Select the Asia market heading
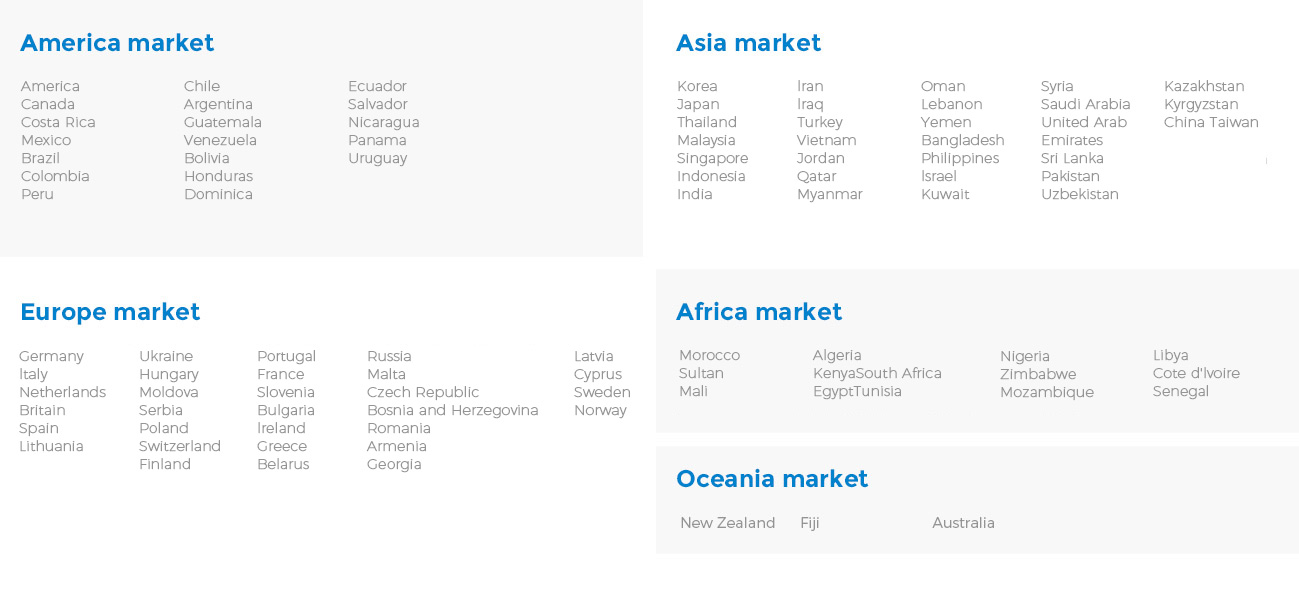 748,43
